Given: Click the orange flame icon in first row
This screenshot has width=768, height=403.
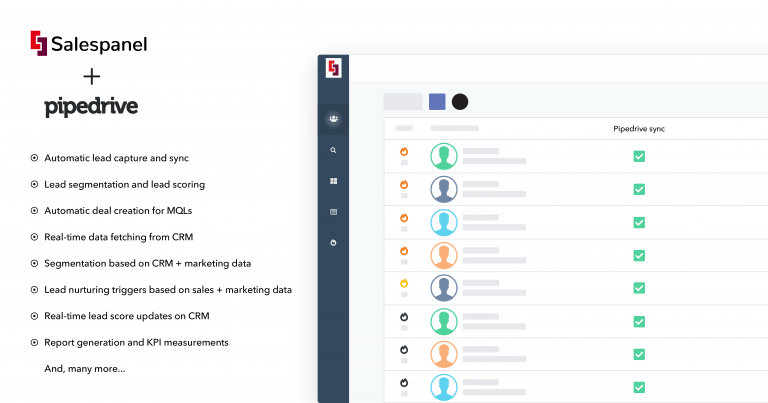Looking at the screenshot, I should point(404,152).
